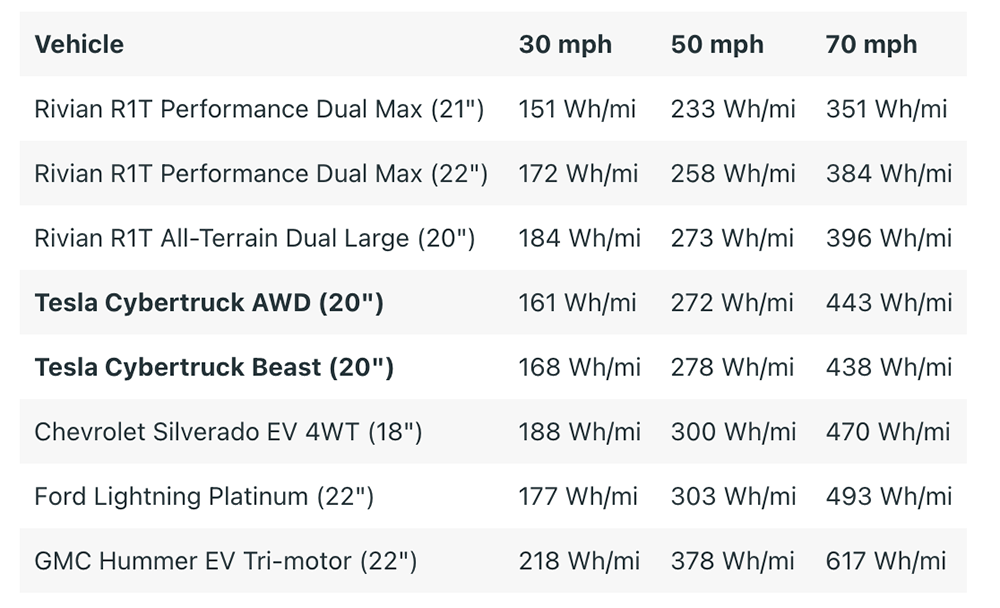Click the 151 Wh/mi cell
1000x608 pixels.
577,109
